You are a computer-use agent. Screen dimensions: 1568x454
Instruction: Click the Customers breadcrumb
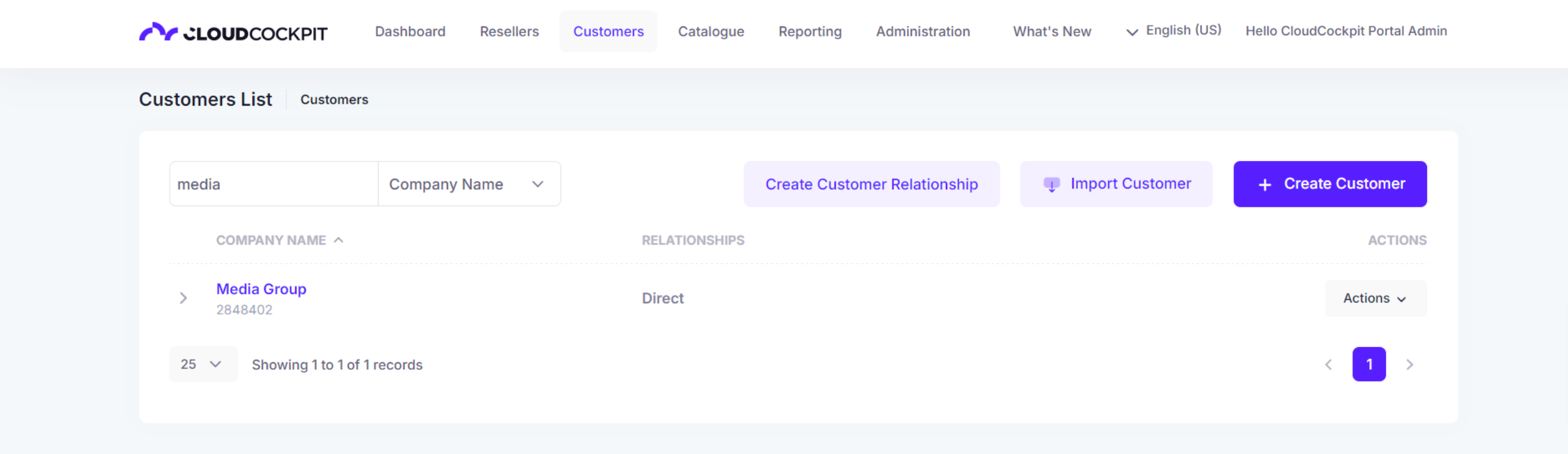334,99
